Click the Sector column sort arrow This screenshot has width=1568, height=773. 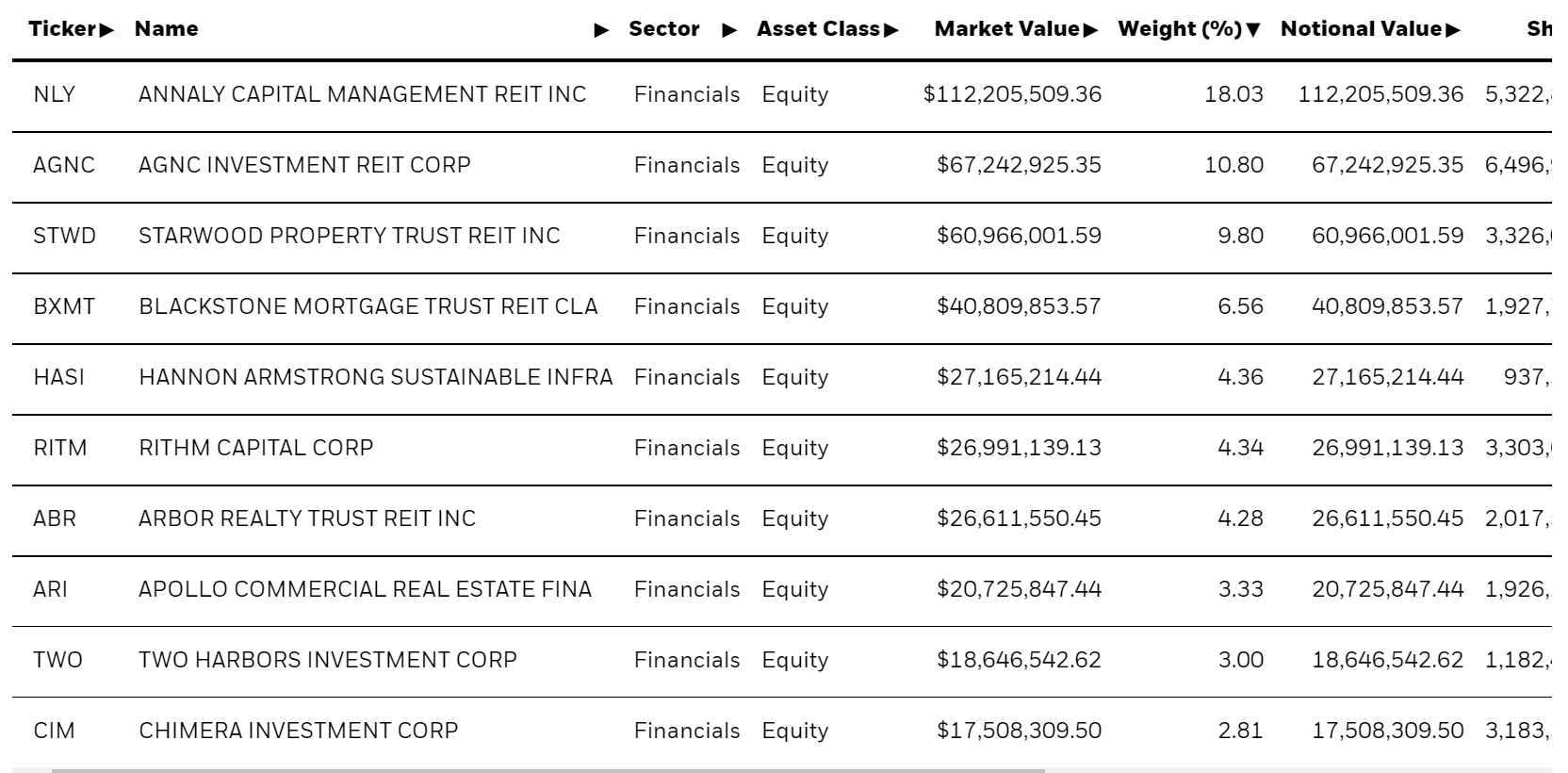click(729, 29)
